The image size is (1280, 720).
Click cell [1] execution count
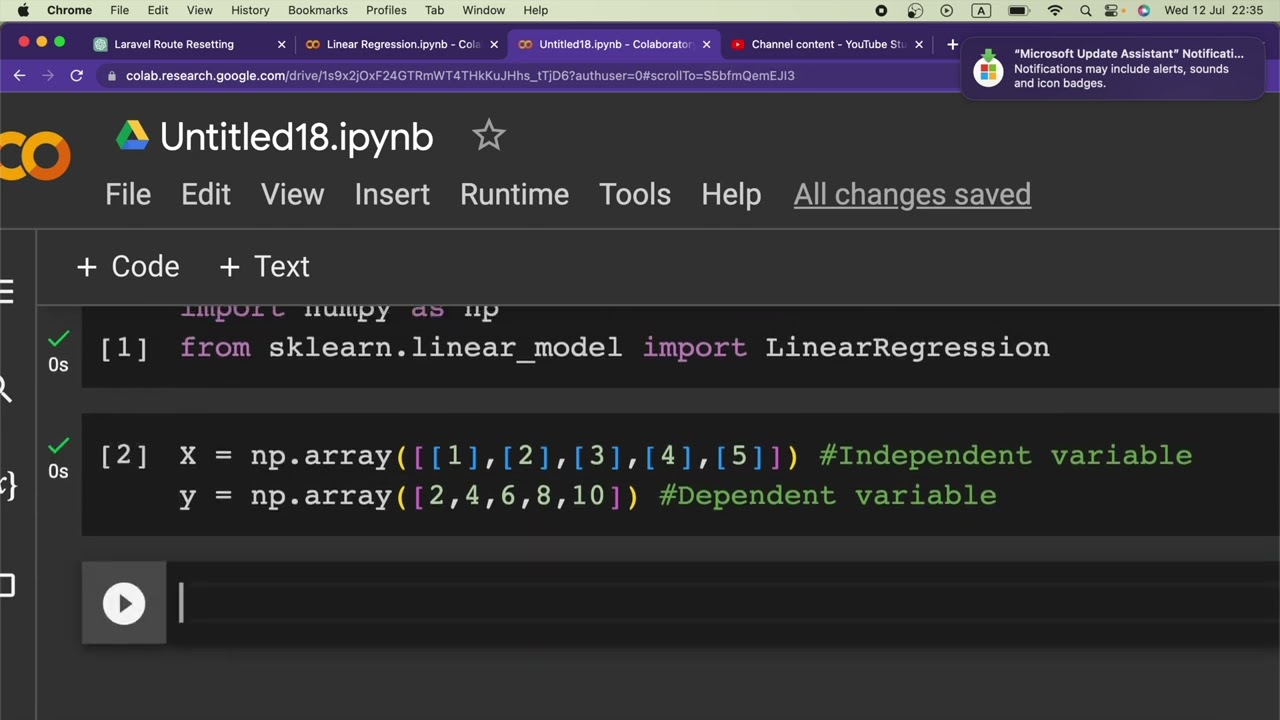pos(124,348)
